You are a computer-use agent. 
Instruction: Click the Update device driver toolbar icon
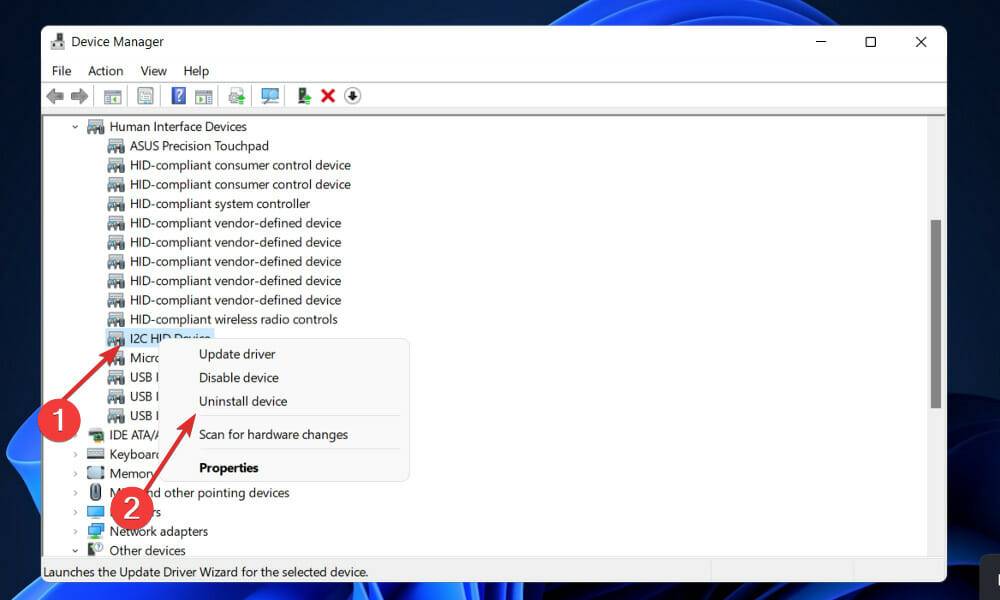click(x=303, y=96)
